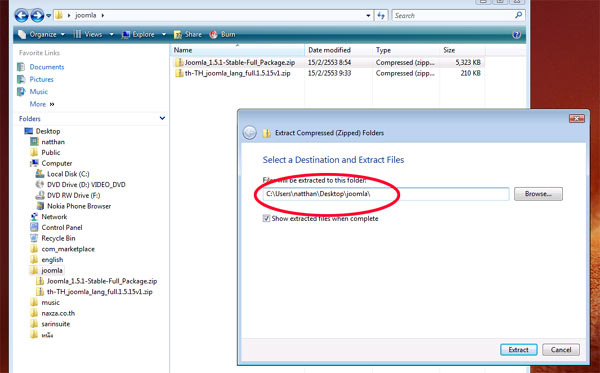Expand the Views dropdown arrow
Screen dimensions: 600x373
(111, 34)
